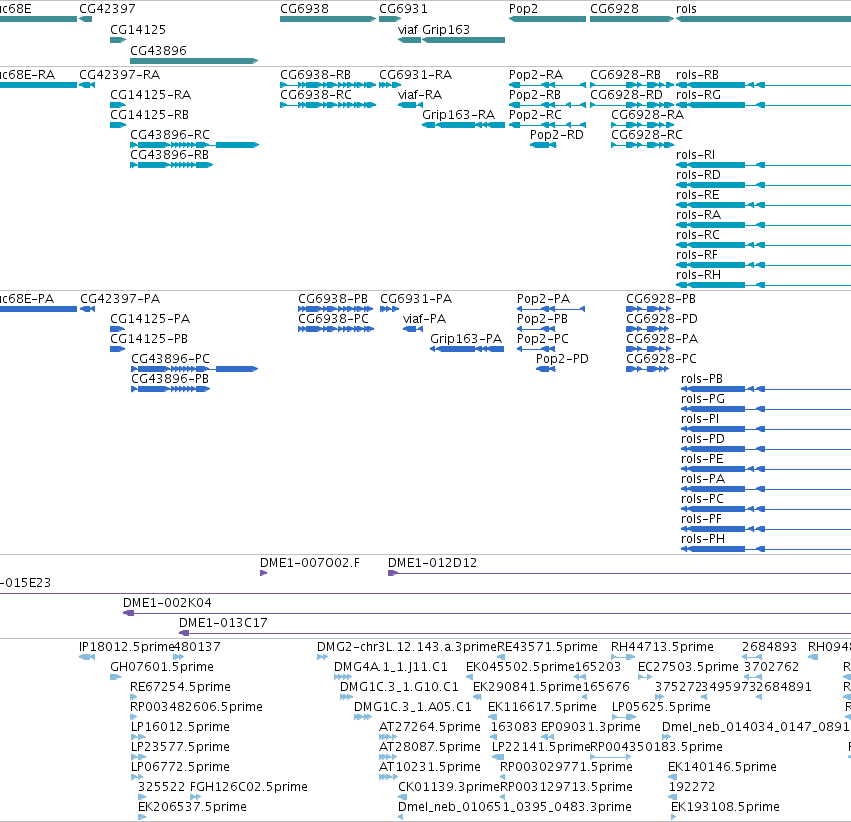The image size is (851, 822).
Task: Open the DME1-012D12 BAC label
Action: [x=433, y=563]
